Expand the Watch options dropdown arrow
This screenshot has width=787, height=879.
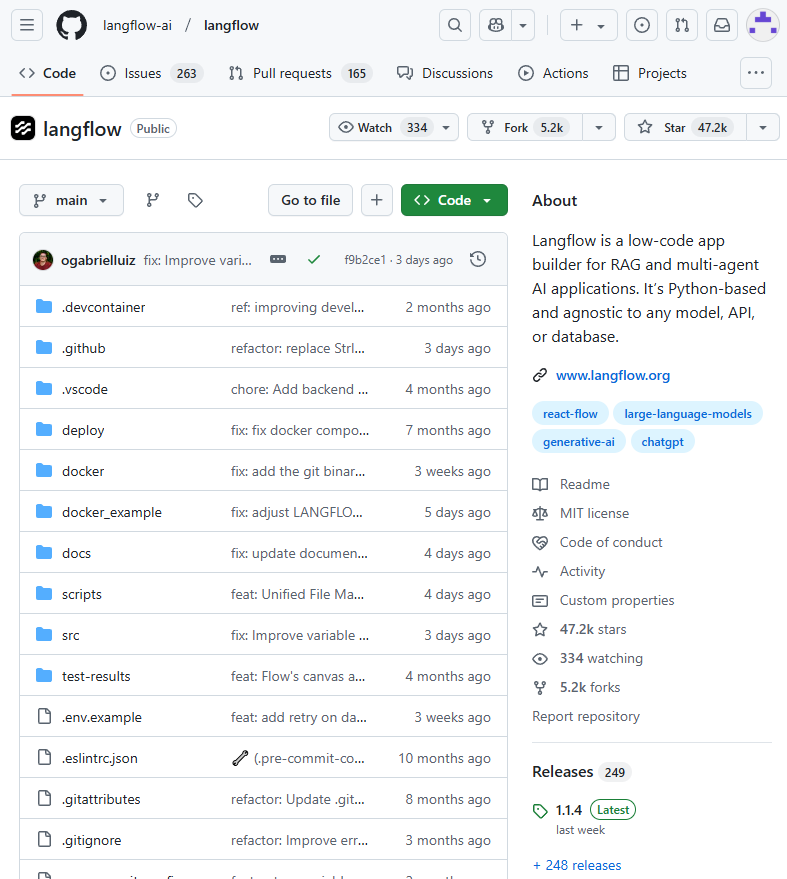446,128
